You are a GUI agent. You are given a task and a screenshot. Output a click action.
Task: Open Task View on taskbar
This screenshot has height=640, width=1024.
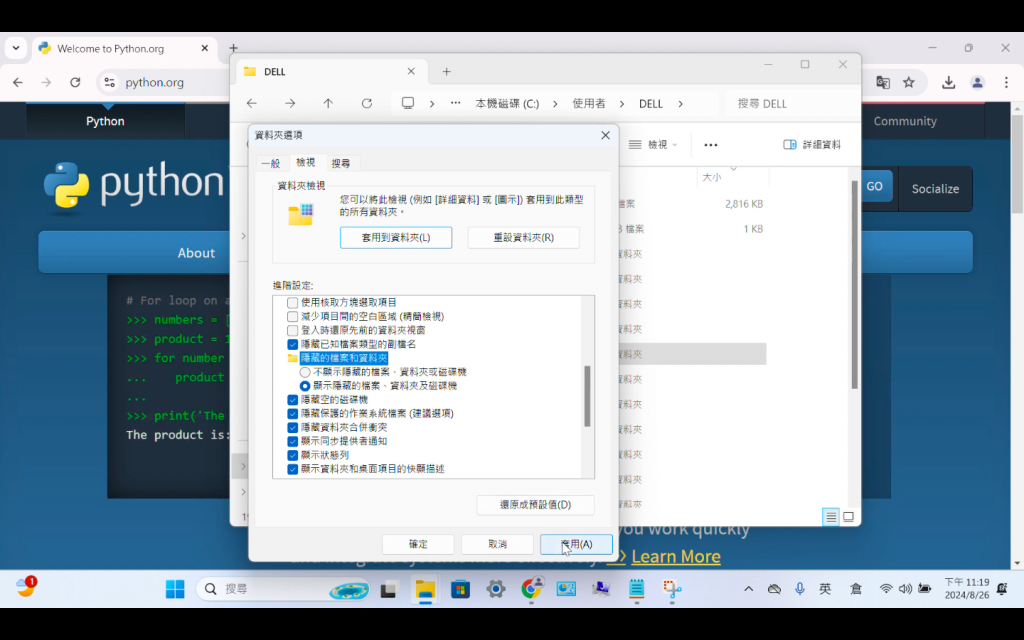(x=389, y=589)
